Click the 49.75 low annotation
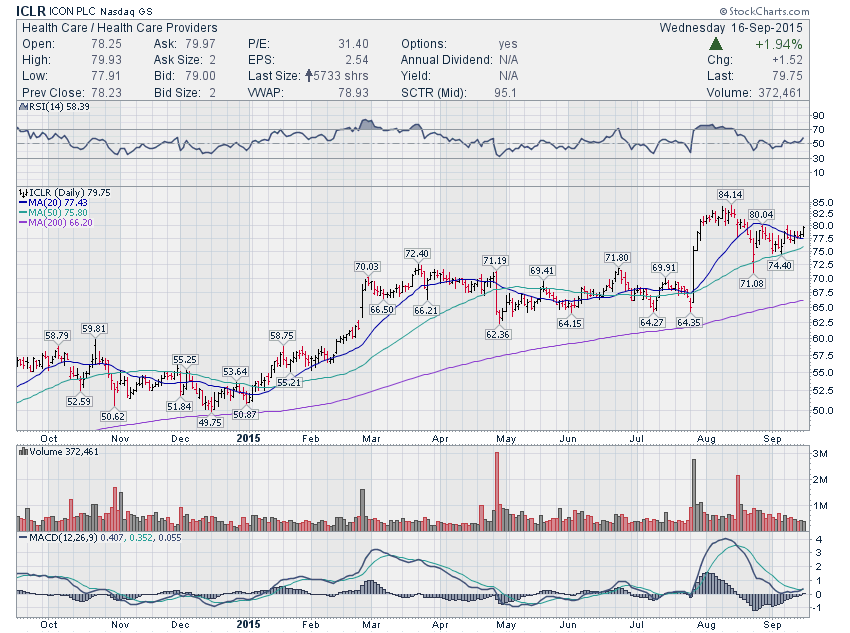Viewport: 850px width, 633px height. click(210, 422)
